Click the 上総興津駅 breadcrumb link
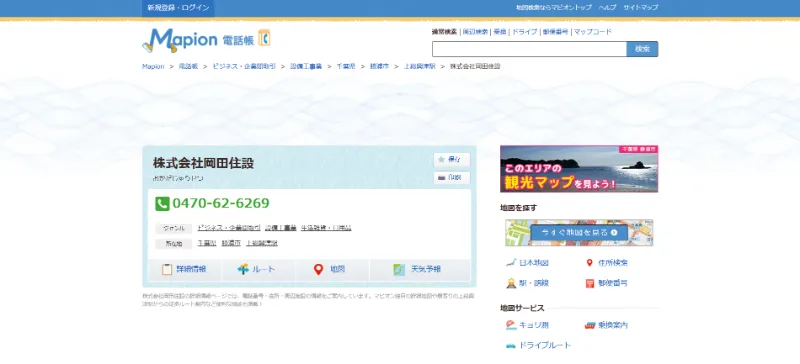The image size is (800, 364). (x=420, y=66)
